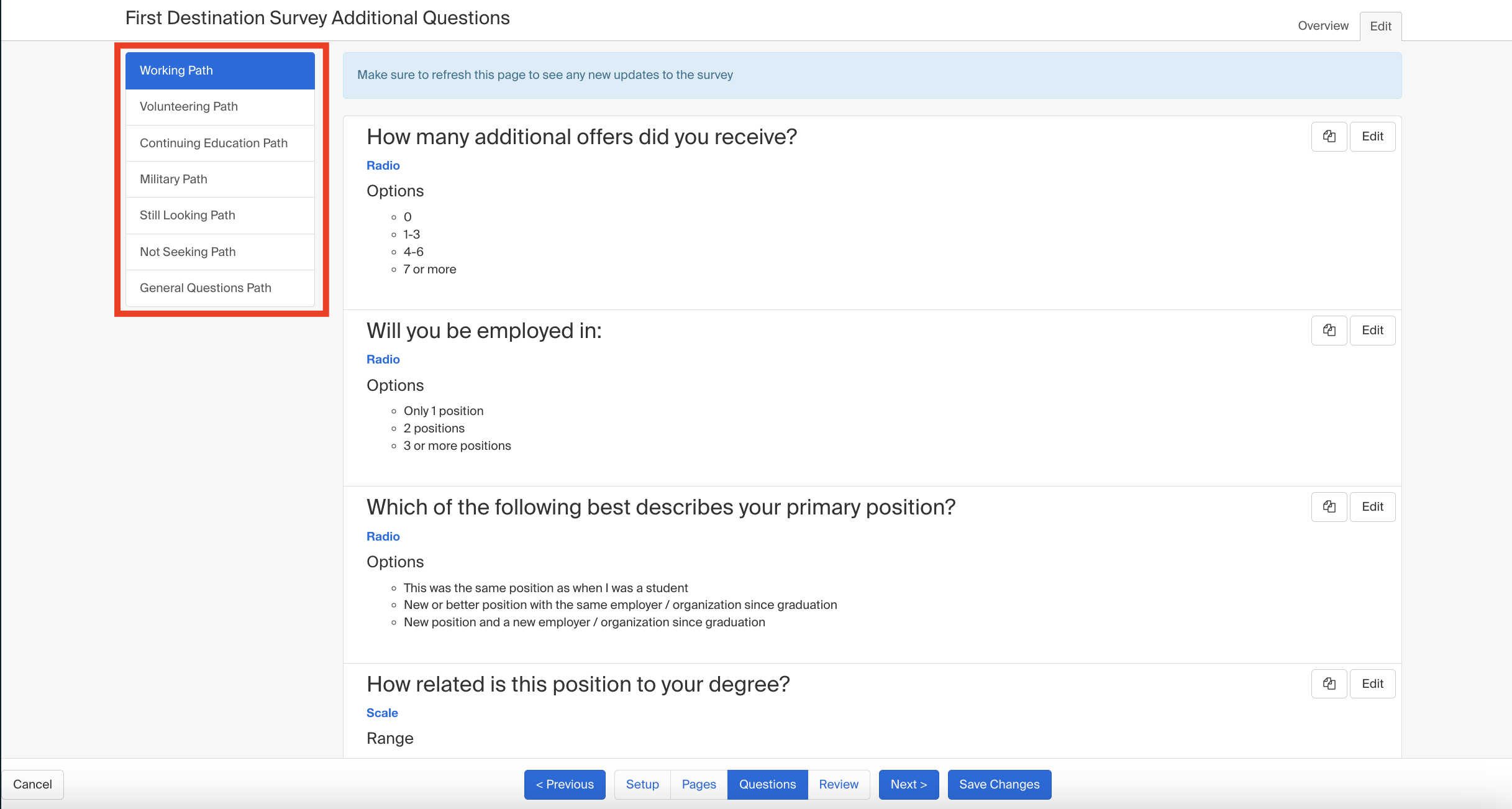
Task: Go to the next step with Next
Action: (908, 784)
